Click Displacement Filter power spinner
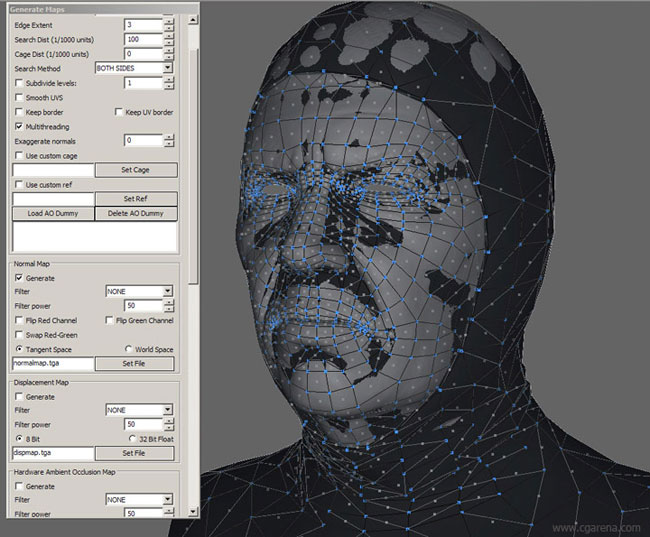The image size is (650, 537). pos(169,424)
